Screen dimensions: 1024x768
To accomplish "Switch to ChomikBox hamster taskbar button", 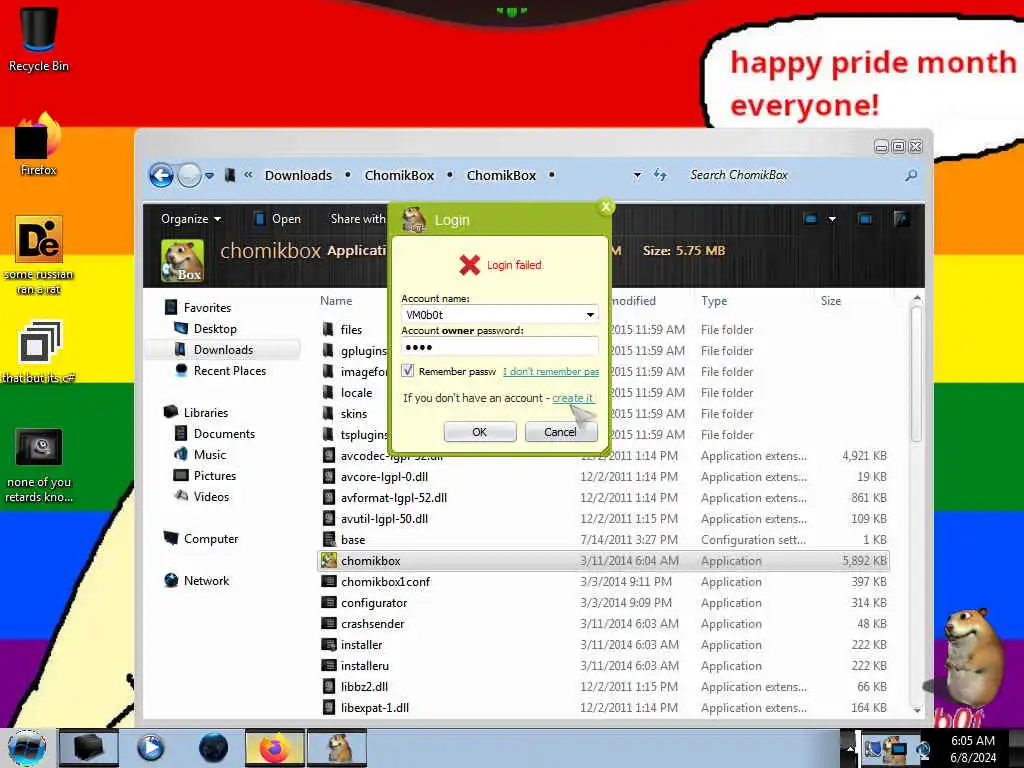I will 338,748.
